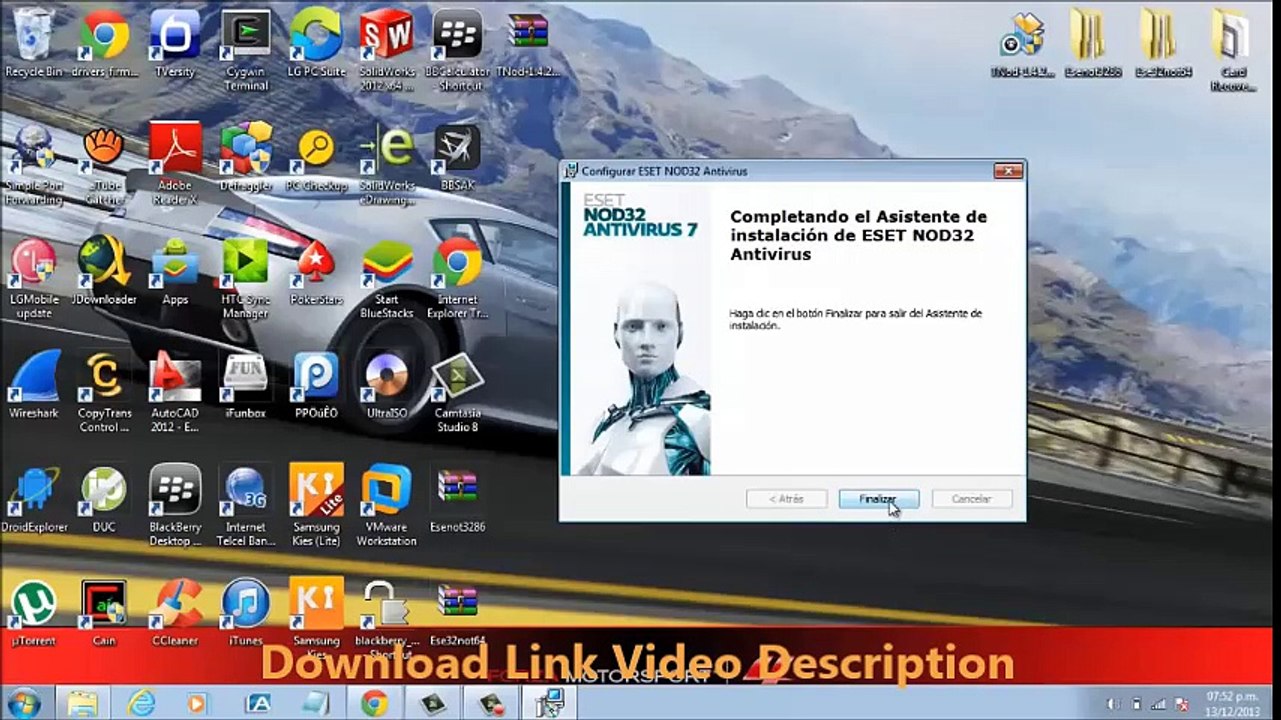
Task: Select the CCleaner desktop icon
Action: [x=175, y=613]
